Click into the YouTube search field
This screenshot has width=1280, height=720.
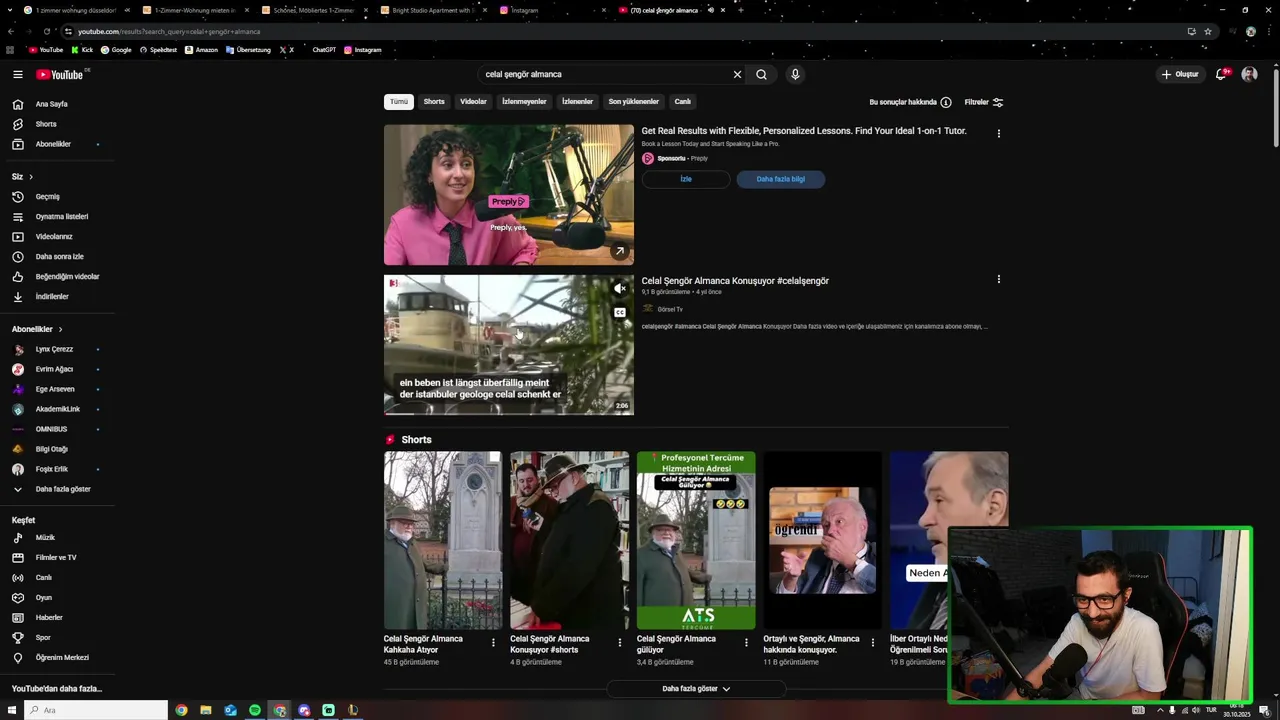605,74
